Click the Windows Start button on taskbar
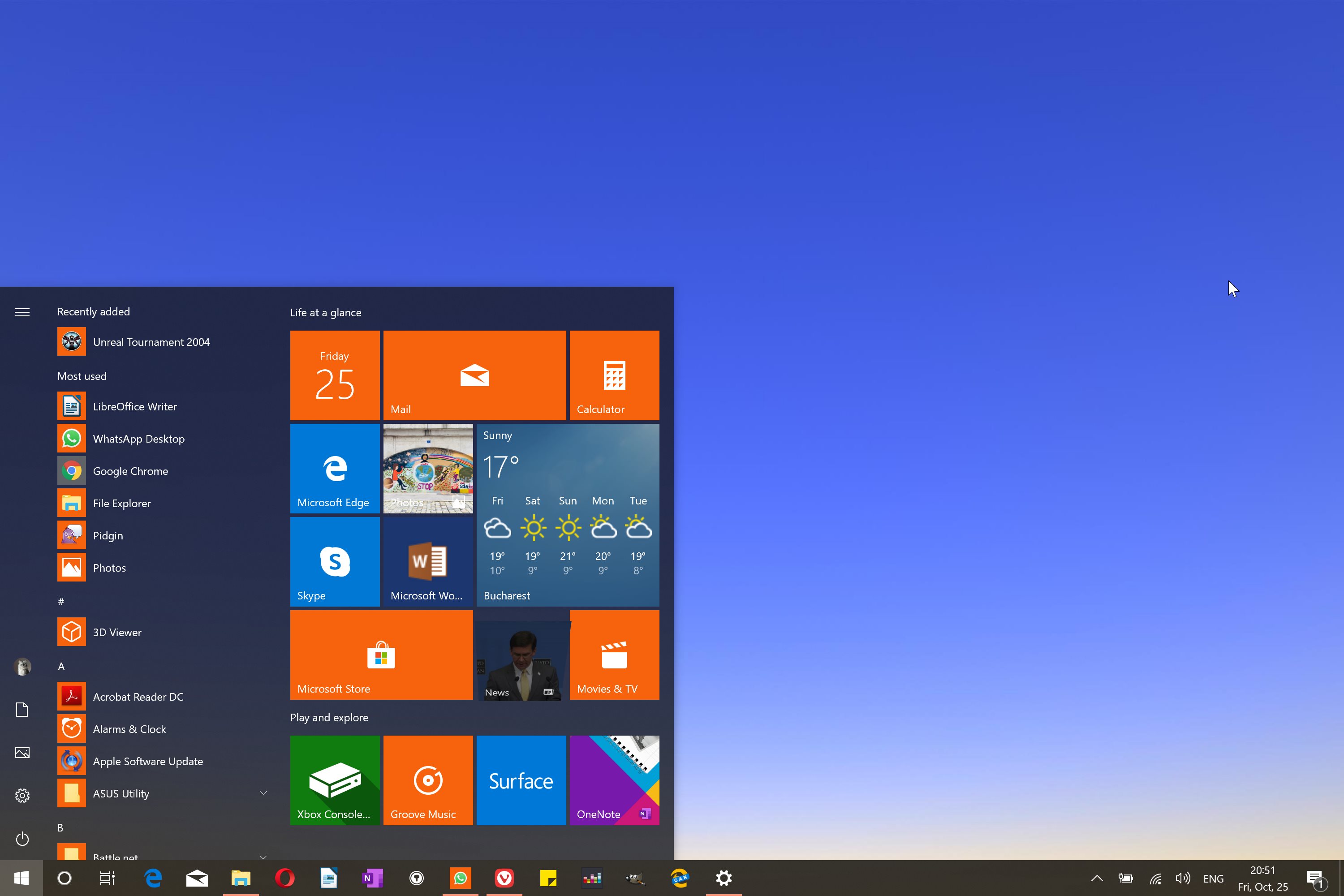The height and width of the screenshot is (896, 1344). click(x=21, y=878)
